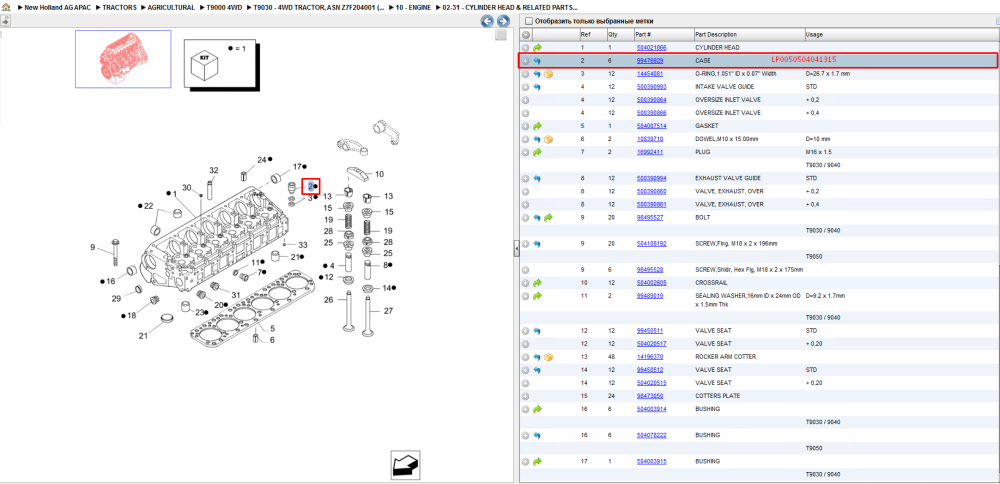Select usage text 'D=26.7 x 1.7 mm'

tap(828, 74)
